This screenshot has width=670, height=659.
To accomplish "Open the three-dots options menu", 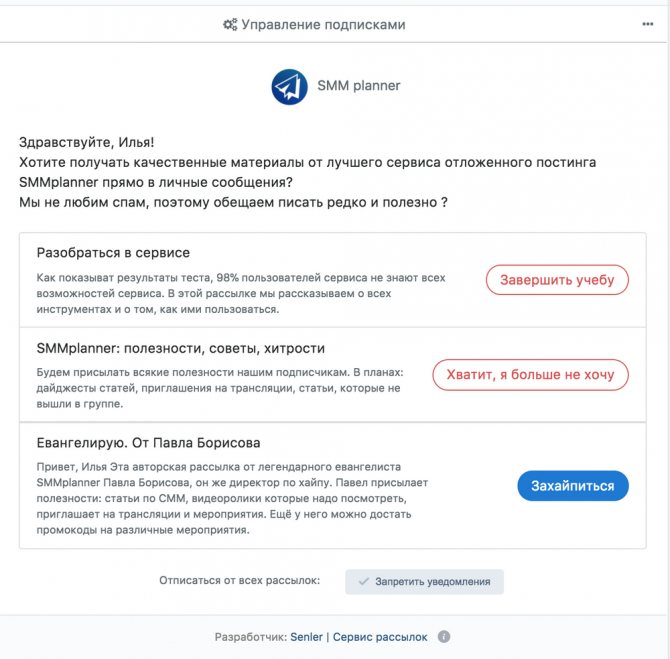I will [x=647, y=24].
